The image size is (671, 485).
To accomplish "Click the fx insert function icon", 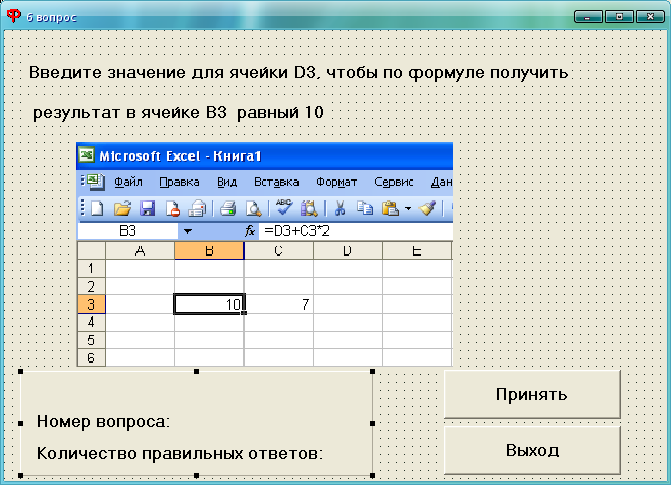I will (250, 232).
